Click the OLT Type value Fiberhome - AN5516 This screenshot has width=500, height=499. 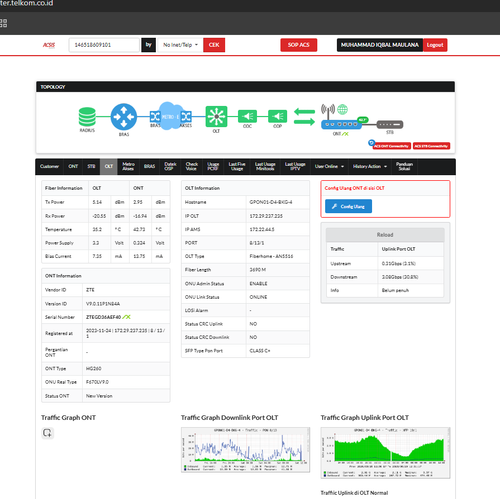click(271, 256)
